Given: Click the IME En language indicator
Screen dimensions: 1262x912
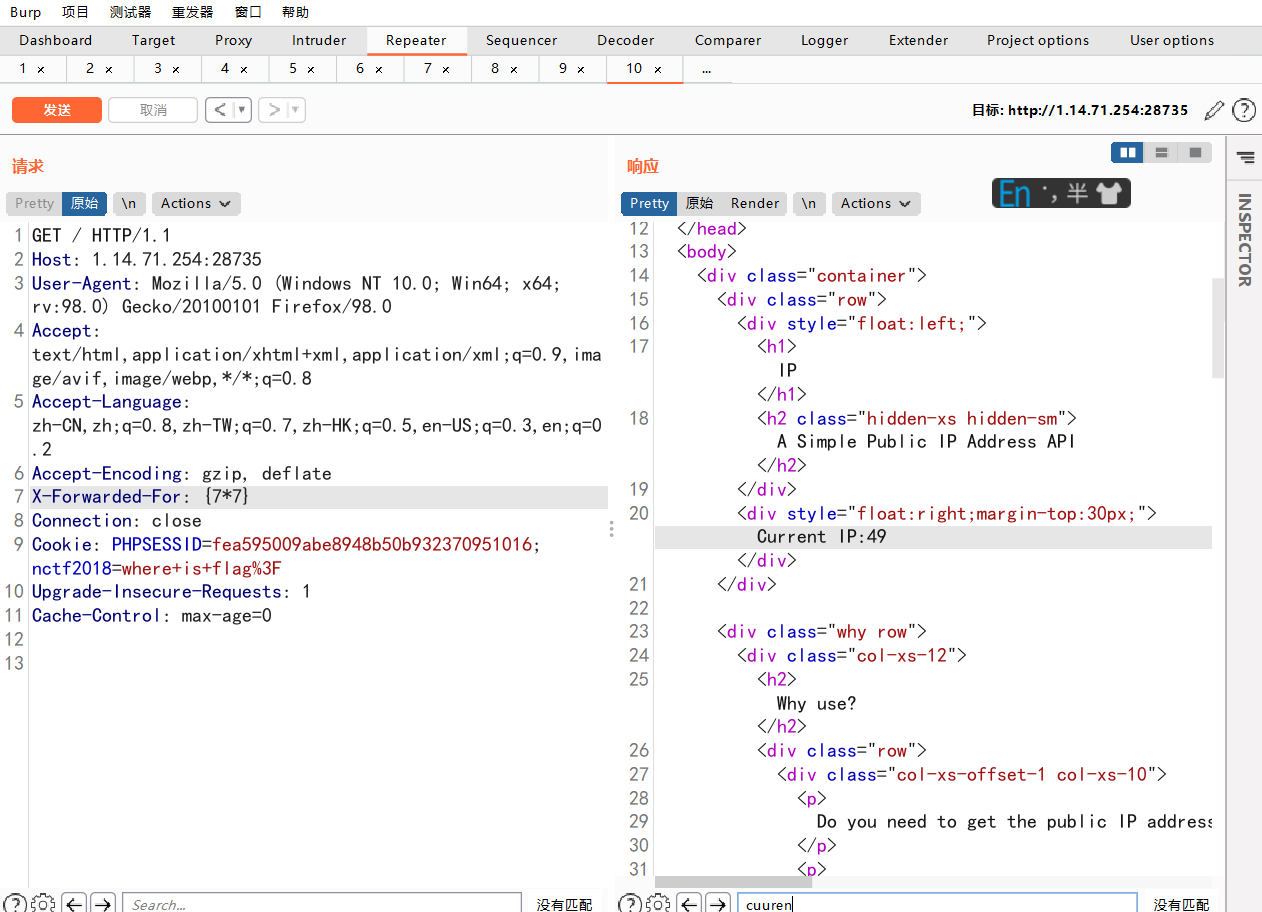Looking at the screenshot, I should coord(1015,193).
